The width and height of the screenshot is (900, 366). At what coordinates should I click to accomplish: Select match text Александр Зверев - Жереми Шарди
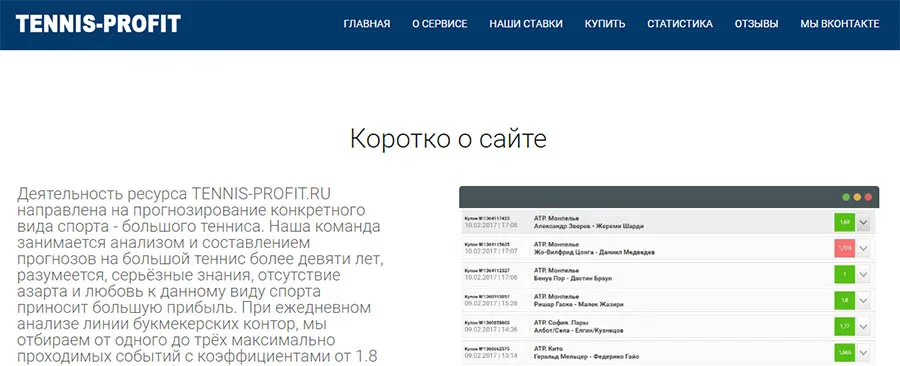tap(588, 227)
